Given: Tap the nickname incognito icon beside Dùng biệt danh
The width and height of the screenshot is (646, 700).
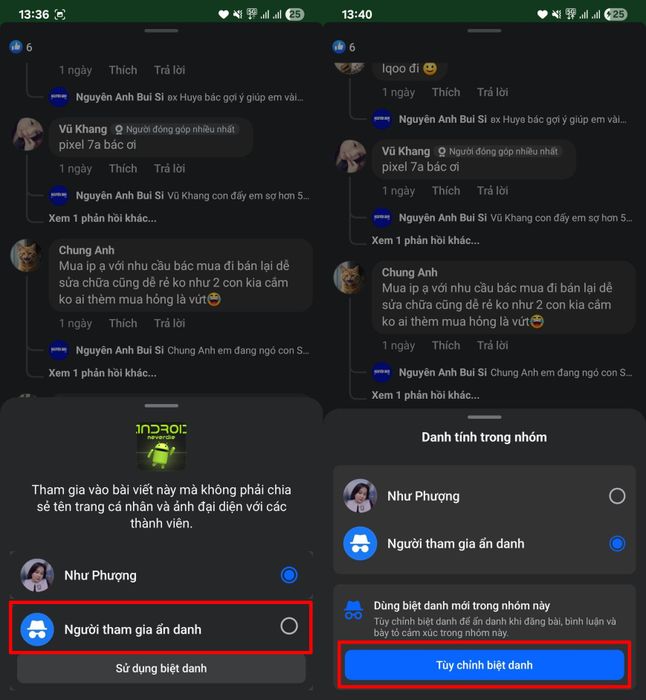Looking at the screenshot, I should coord(353,610).
